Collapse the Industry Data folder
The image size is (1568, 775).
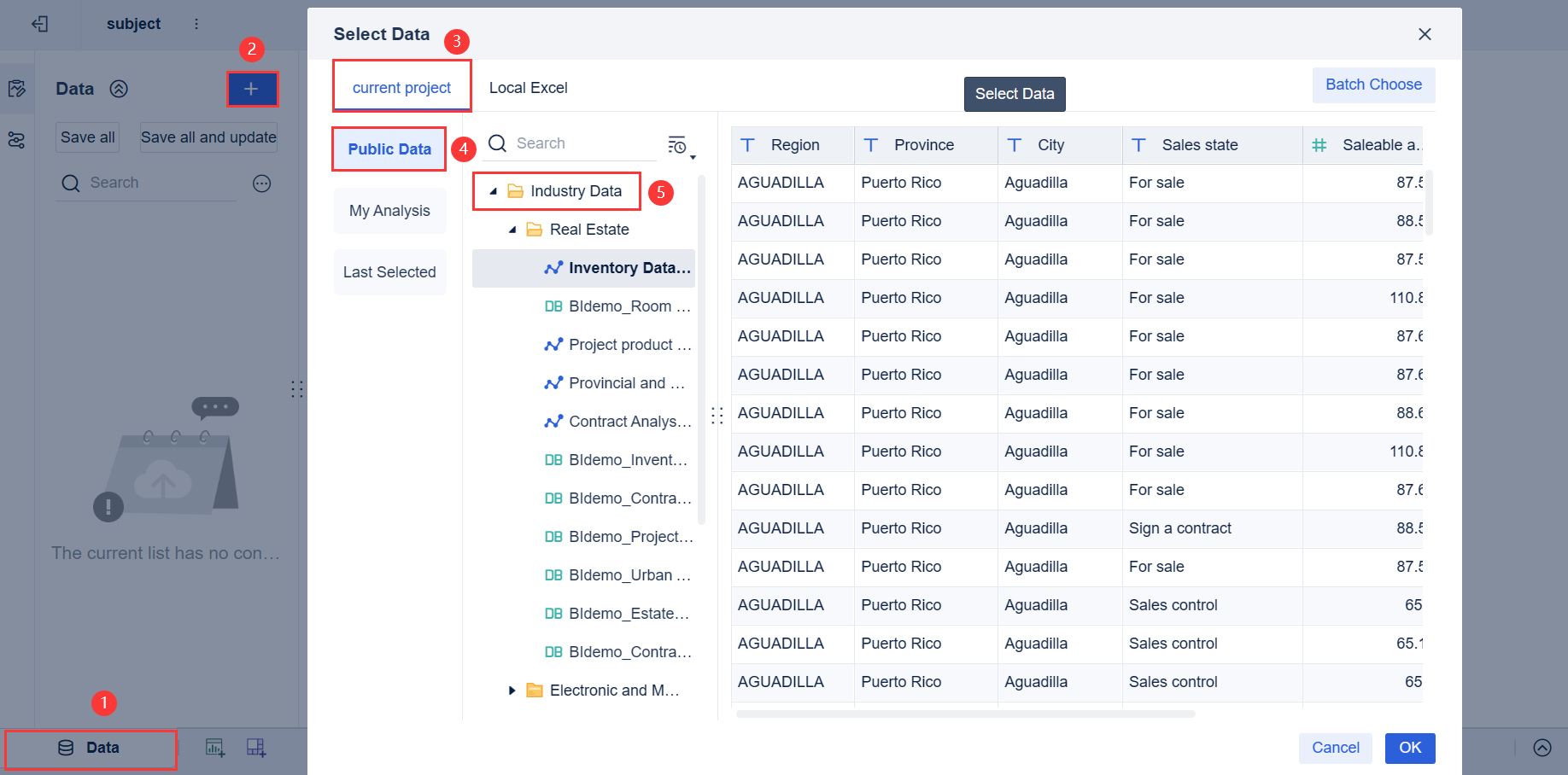click(x=492, y=190)
